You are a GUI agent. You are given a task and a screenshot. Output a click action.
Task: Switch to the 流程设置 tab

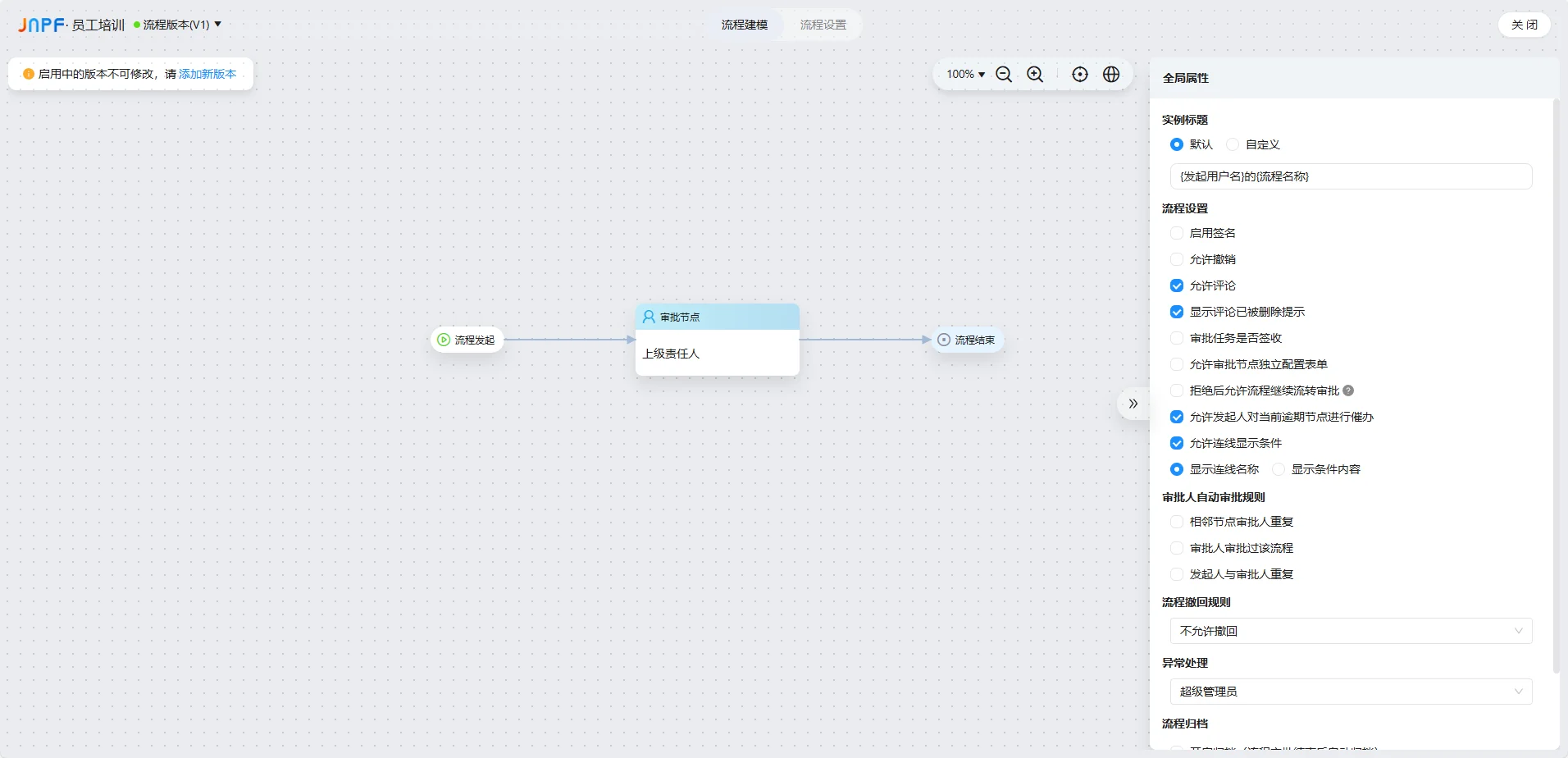click(823, 25)
